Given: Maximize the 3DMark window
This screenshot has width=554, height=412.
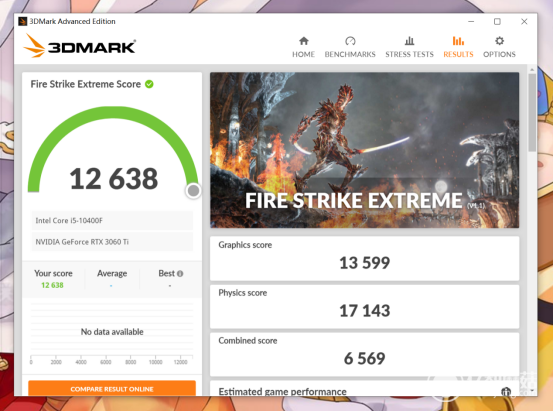Looking at the screenshot, I should (497, 22).
